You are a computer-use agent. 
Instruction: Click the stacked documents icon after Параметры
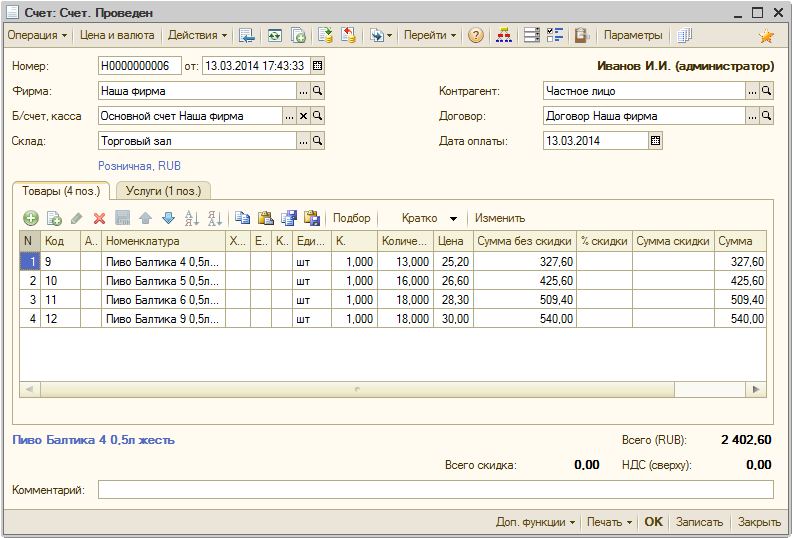(684, 35)
